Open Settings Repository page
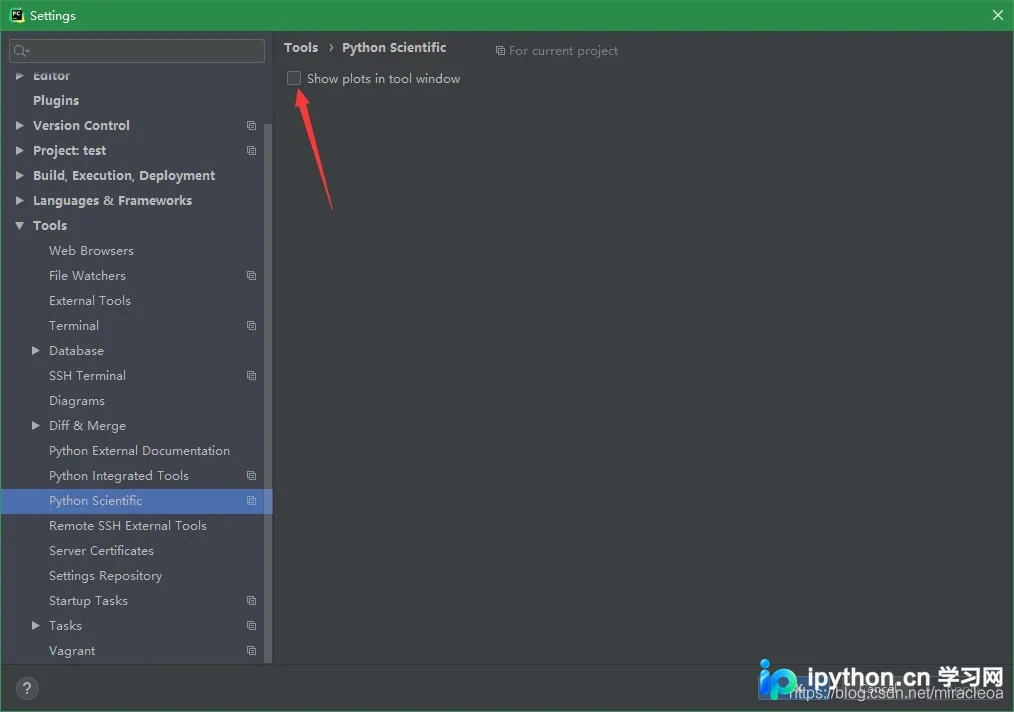1014x712 pixels. pos(105,576)
